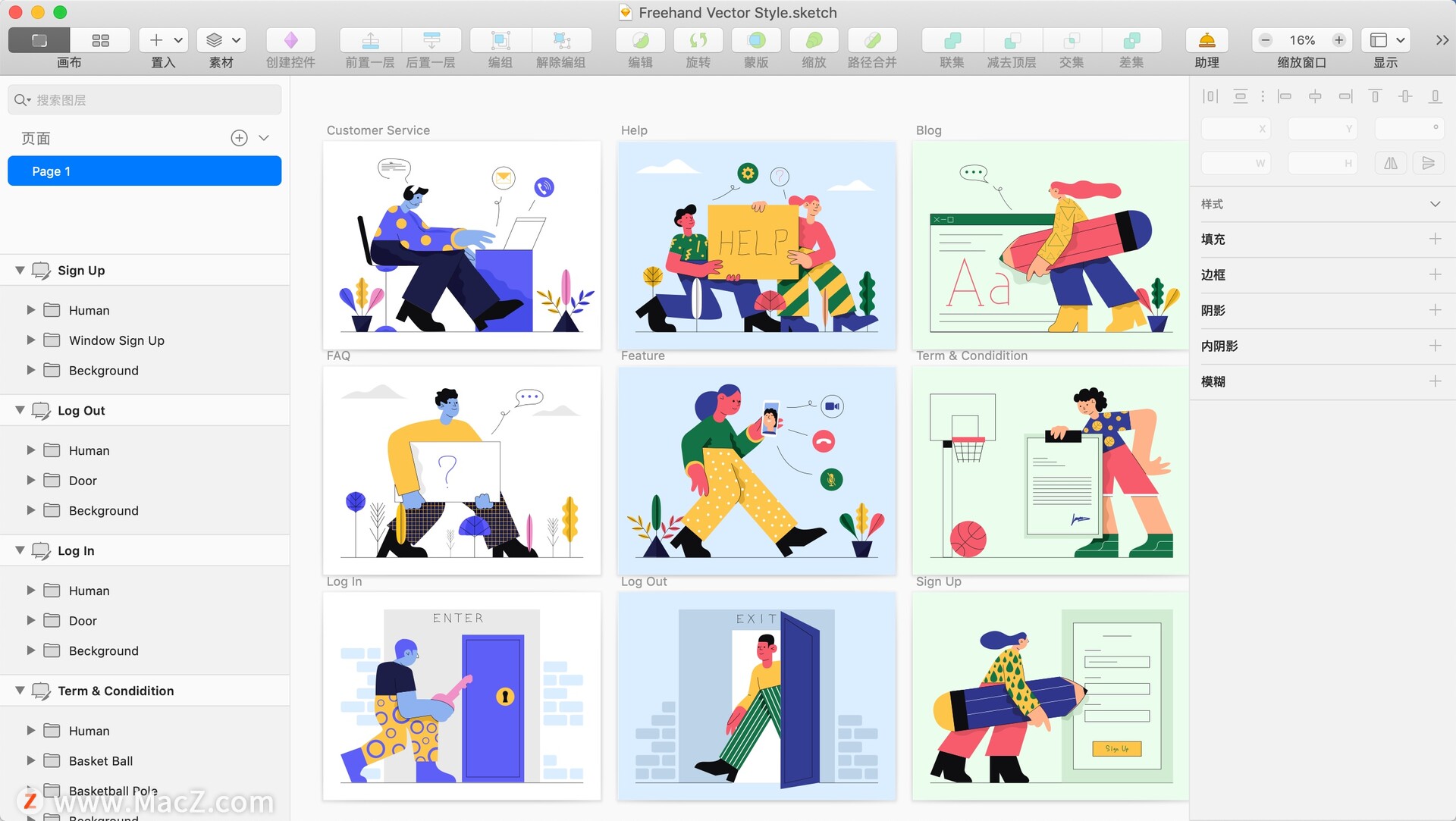1456x821 pixels.
Task: Click the 联集 (Unite) icon in toolbar
Action: (951, 39)
